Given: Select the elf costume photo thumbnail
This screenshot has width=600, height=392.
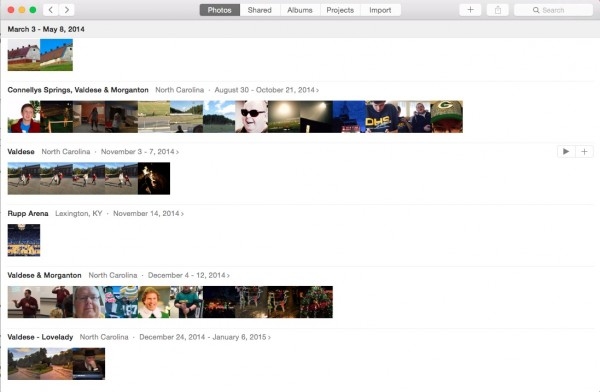Looking at the screenshot, I should [x=154, y=302].
